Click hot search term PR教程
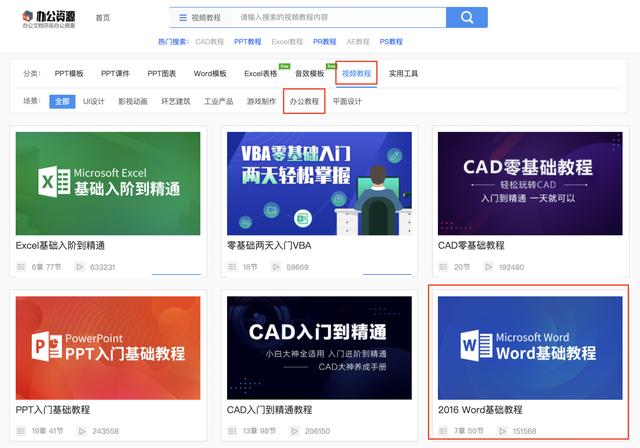640x448 pixels. (x=324, y=42)
